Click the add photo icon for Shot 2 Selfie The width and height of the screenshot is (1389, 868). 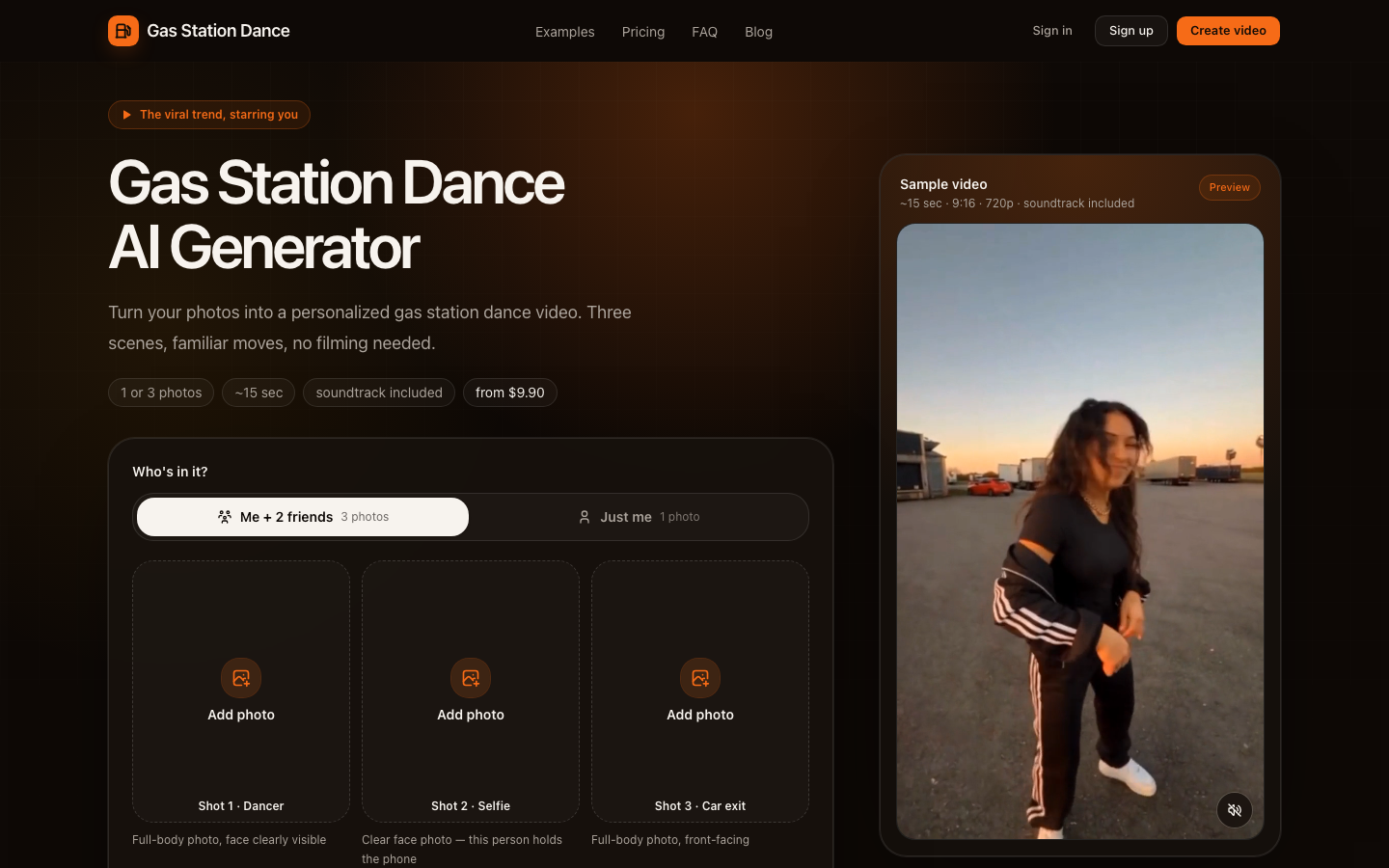point(471,678)
